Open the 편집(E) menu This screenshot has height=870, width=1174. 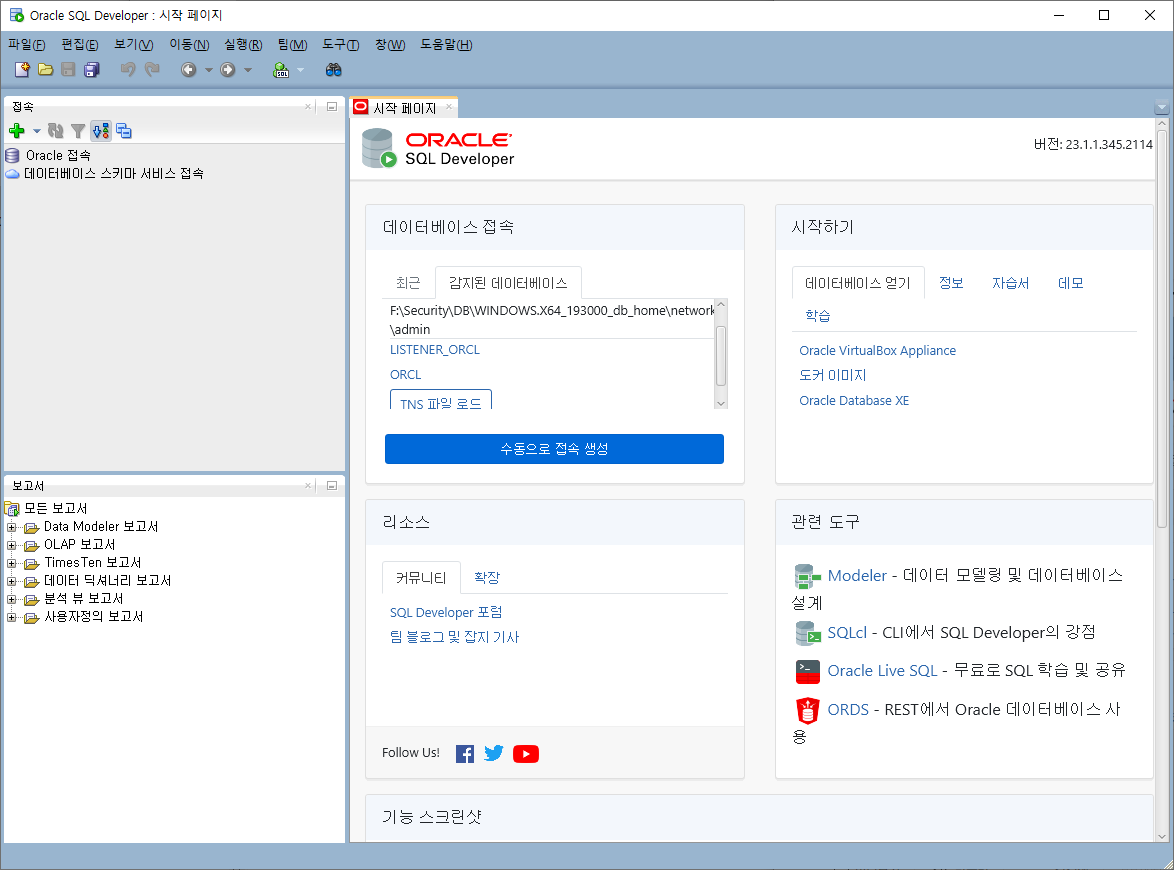click(79, 45)
